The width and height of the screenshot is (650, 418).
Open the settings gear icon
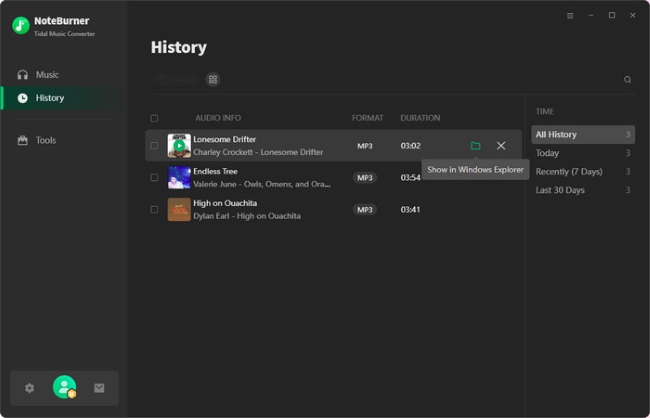(29, 388)
